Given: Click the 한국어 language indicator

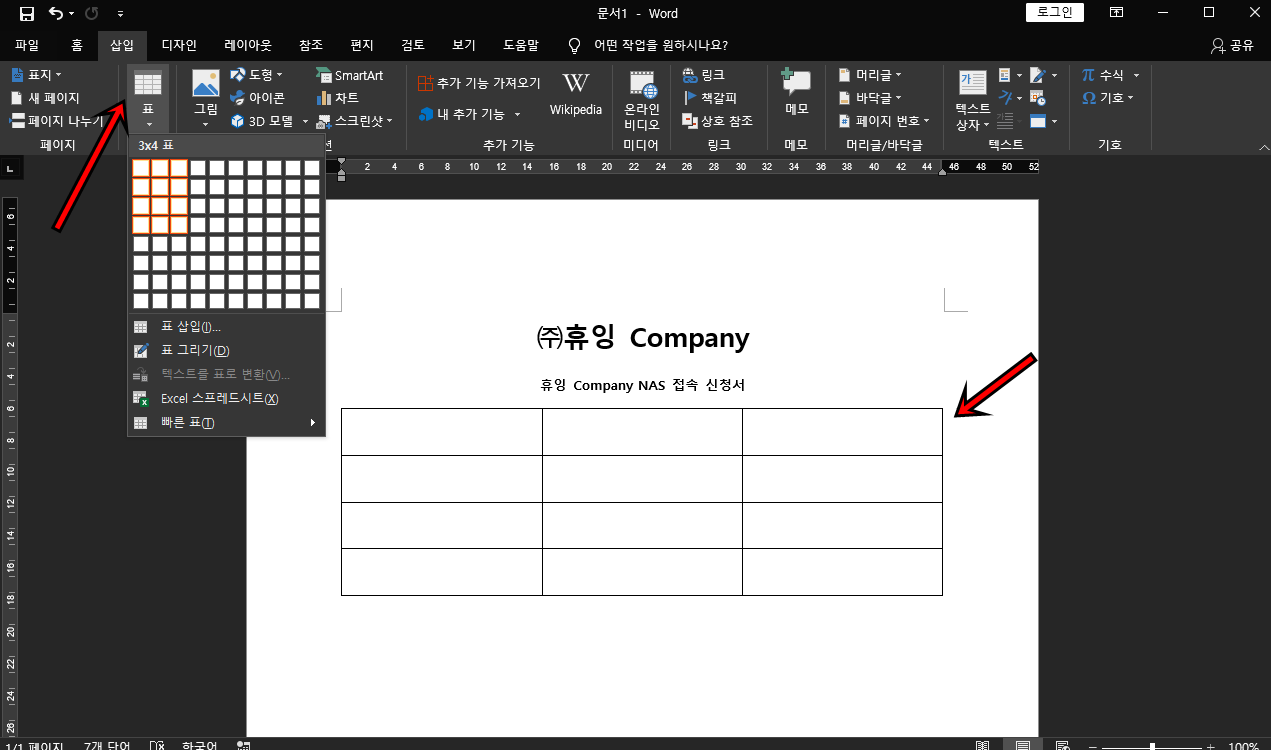Looking at the screenshot, I should click(199, 746).
